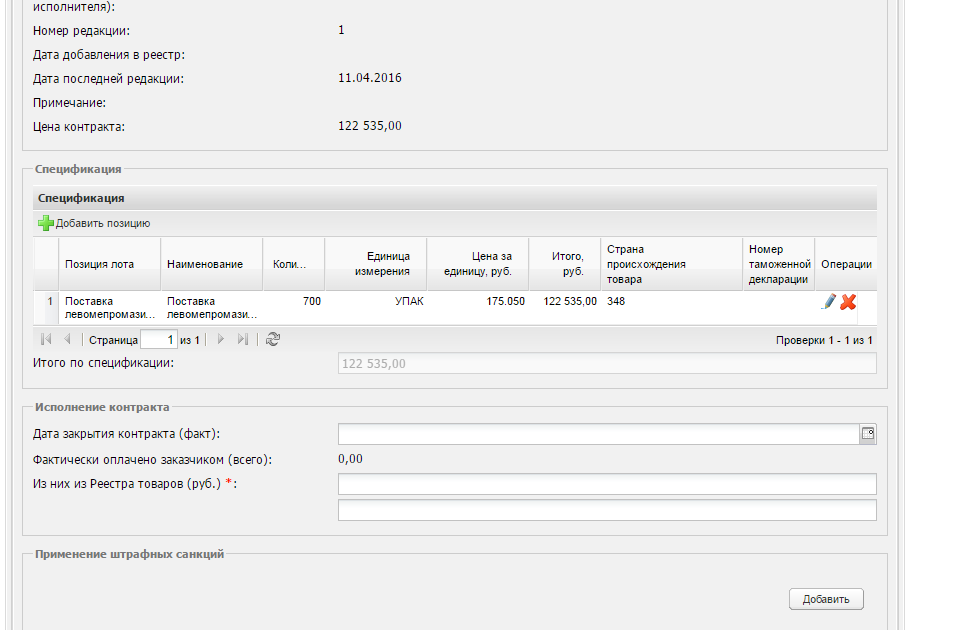Click the Добавить позицию link
Viewport: 956px width, 630px height.
click(102, 223)
